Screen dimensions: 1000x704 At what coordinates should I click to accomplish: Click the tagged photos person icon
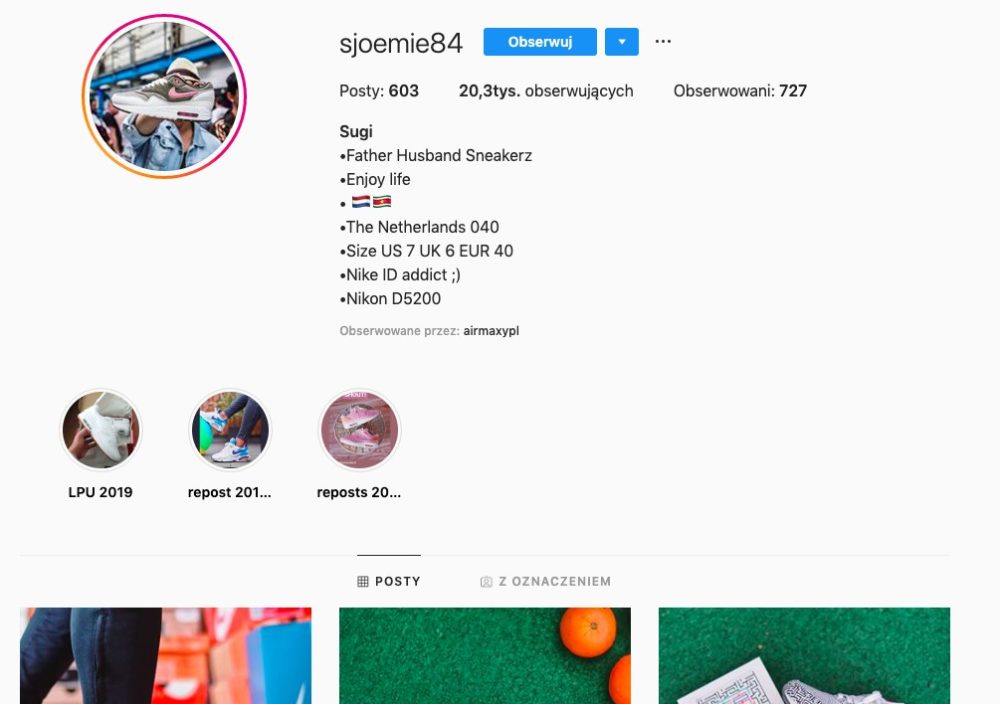click(x=486, y=582)
